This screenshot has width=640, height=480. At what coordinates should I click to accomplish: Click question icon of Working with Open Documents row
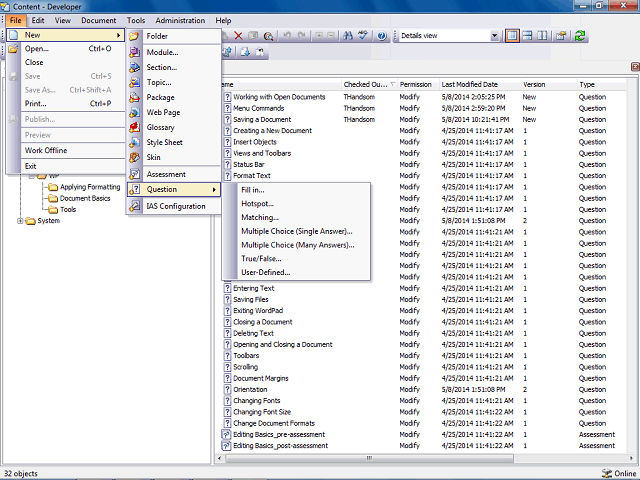227,97
